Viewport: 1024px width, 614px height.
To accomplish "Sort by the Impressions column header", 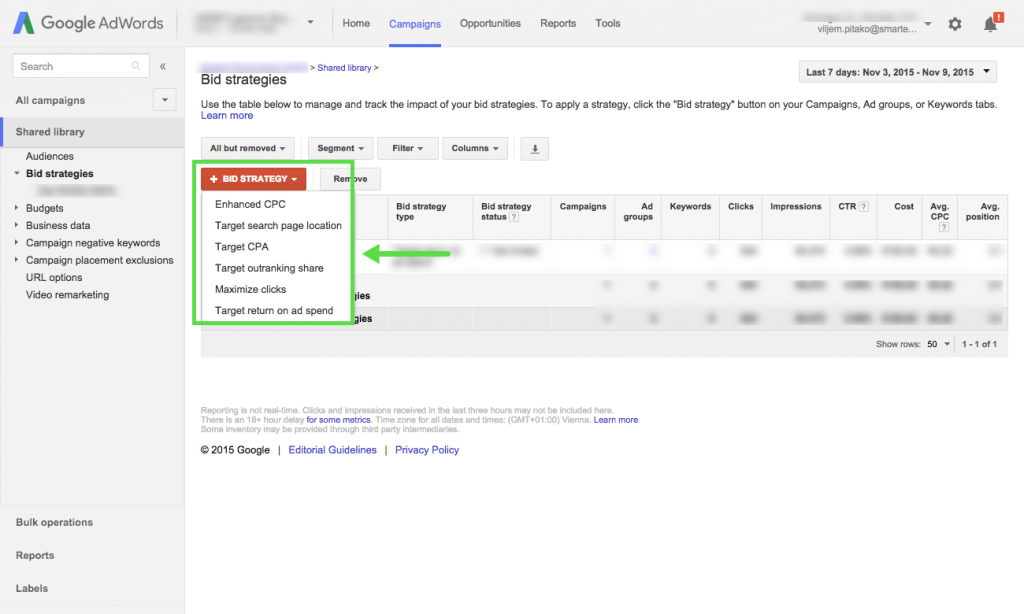I will [x=795, y=206].
